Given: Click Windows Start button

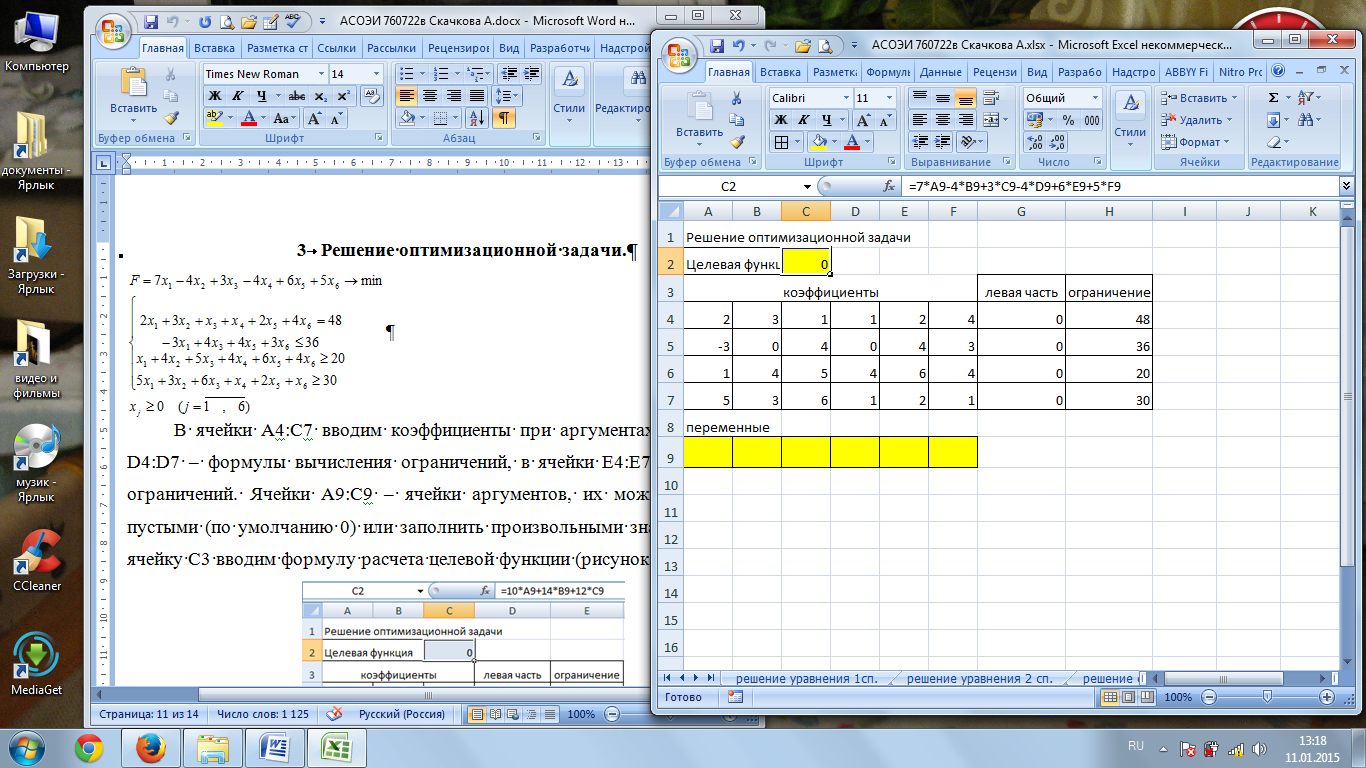Looking at the screenshot, I should [27, 747].
